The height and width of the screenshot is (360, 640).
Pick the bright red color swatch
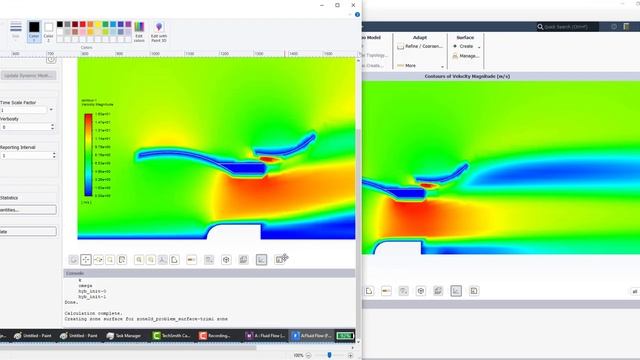tap(82, 24)
